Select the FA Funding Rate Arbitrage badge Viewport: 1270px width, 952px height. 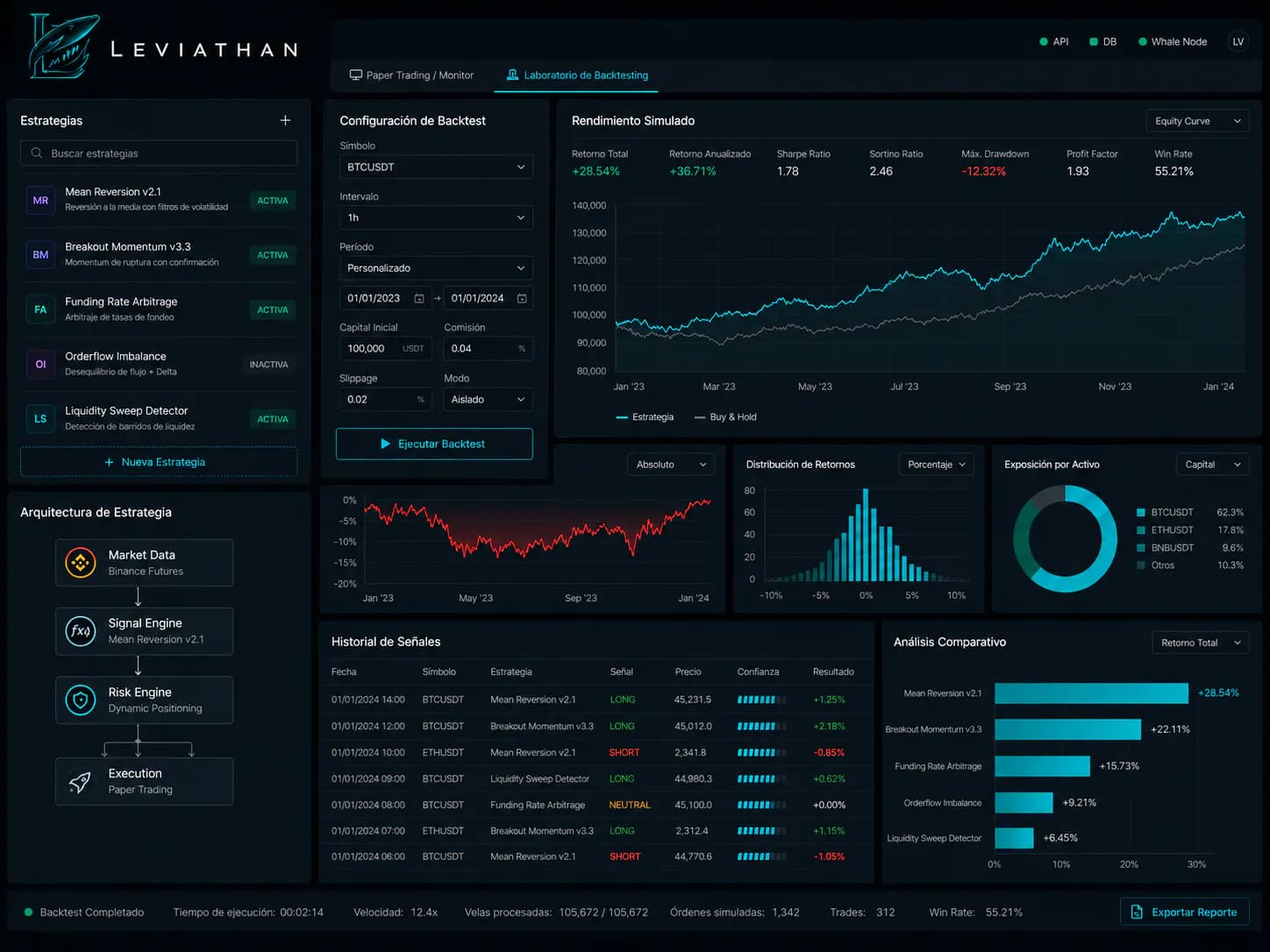40,309
